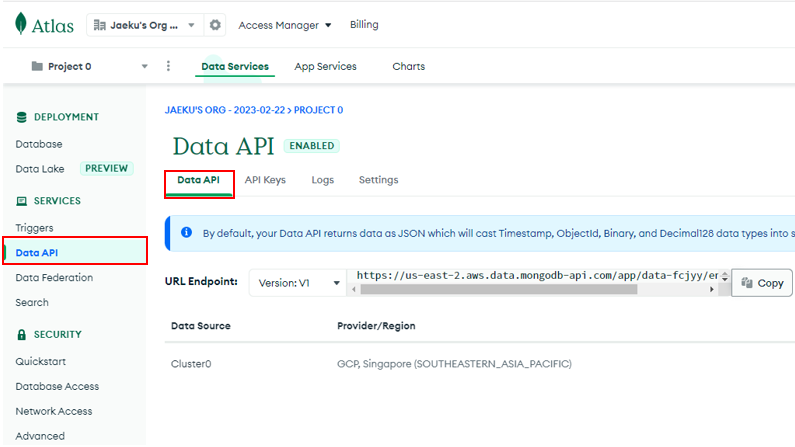Click the URL field left scroll arrow

[x=354, y=289]
